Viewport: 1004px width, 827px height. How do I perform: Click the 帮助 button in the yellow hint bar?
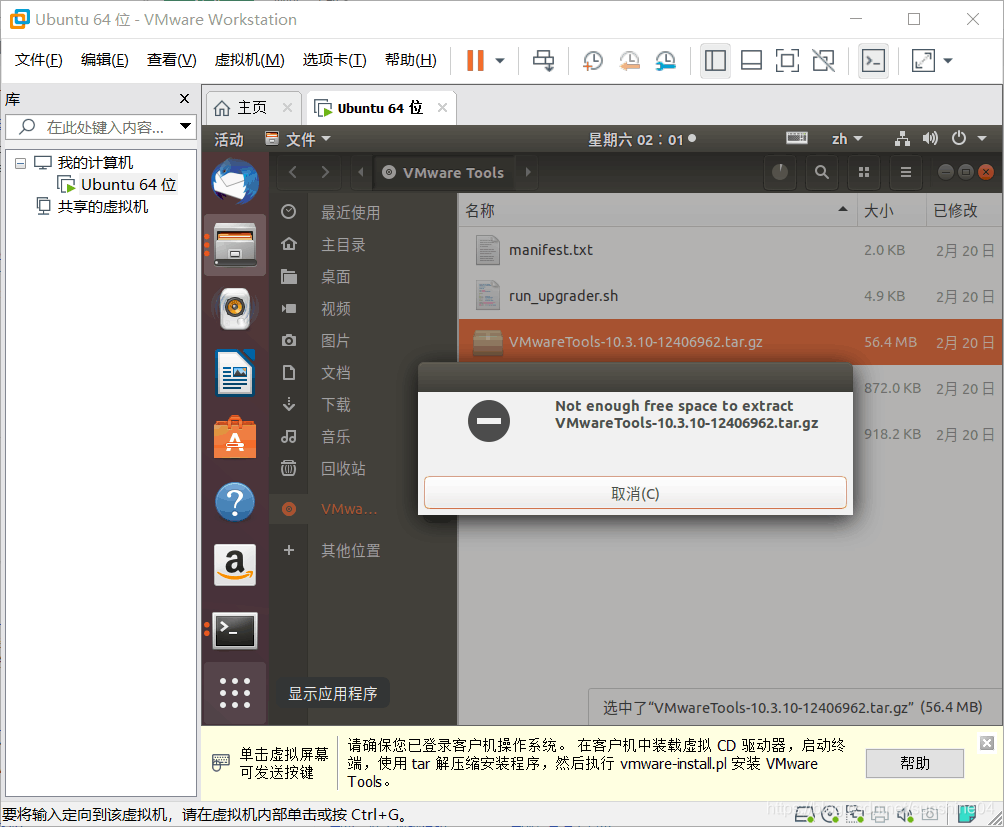click(914, 763)
